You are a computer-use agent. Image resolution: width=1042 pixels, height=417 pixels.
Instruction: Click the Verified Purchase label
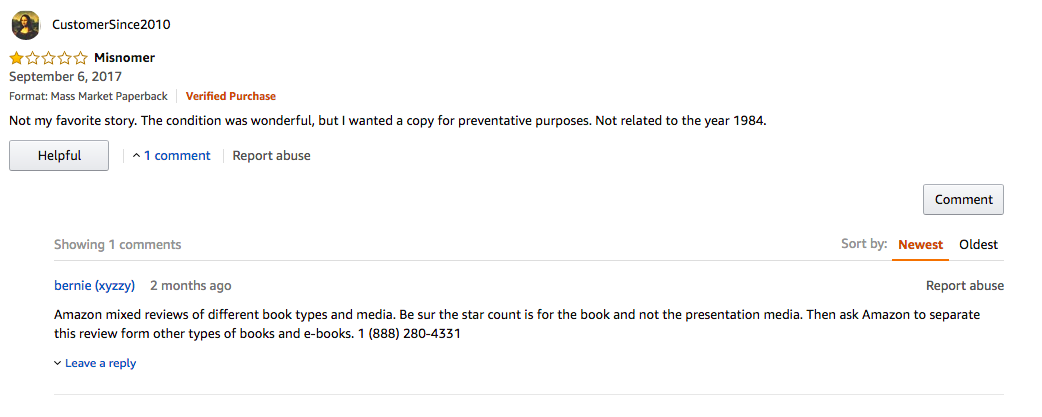[x=231, y=96]
